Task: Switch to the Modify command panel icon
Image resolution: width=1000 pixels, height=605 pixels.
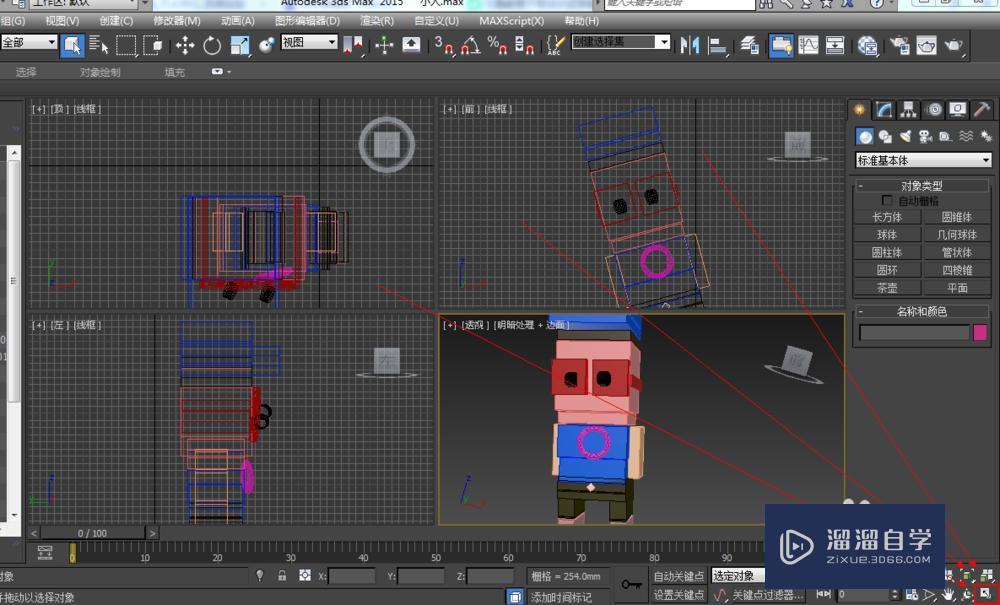Action: [x=884, y=109]
